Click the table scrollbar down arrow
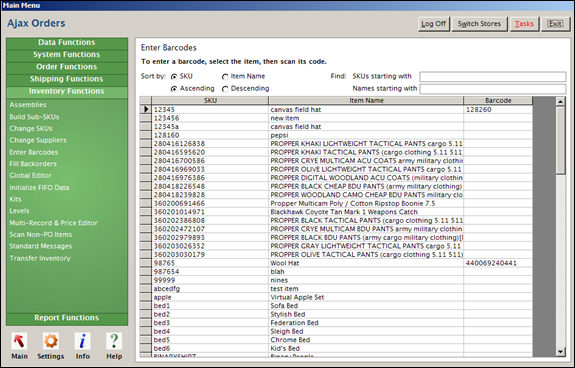The height and width of the screenshot is (368, 575). point(560,352)
